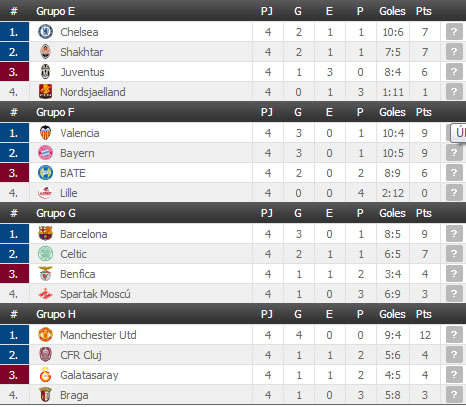
Task: Select the Grupo H header title
Action: (x=56, y=314)
